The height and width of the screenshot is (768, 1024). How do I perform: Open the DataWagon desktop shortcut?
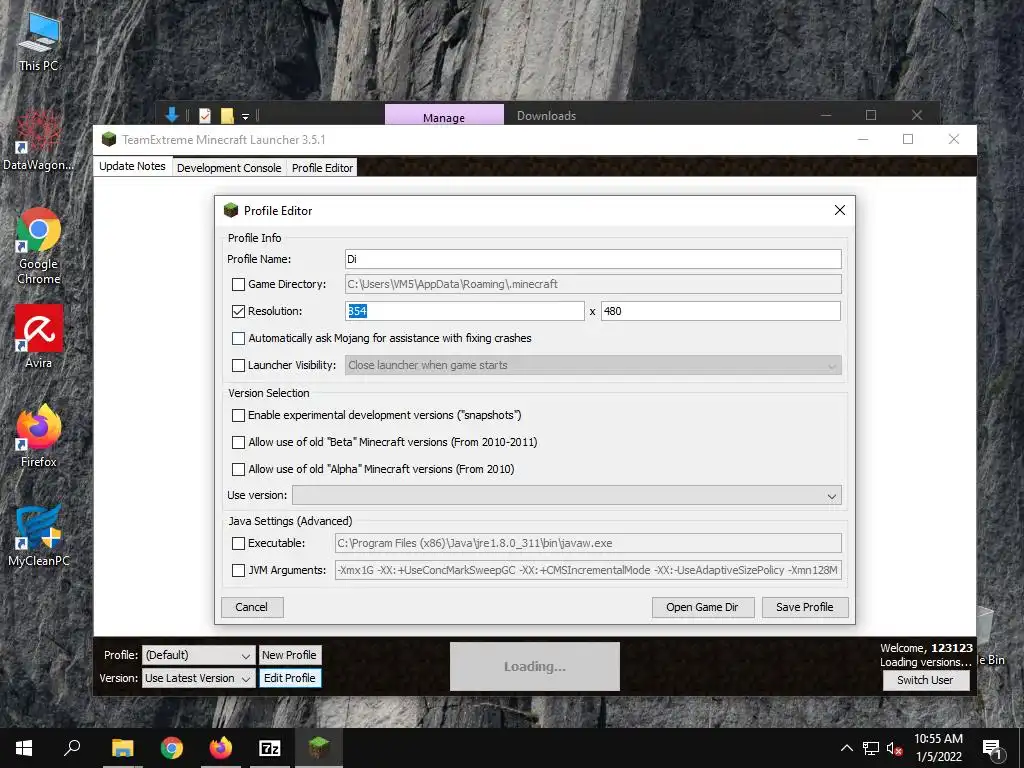pos(38,140)
